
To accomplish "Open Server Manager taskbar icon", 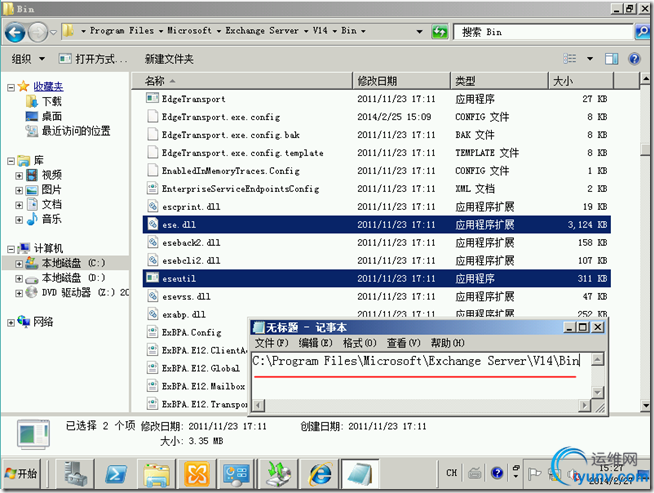I will click(x=75, y=474).
